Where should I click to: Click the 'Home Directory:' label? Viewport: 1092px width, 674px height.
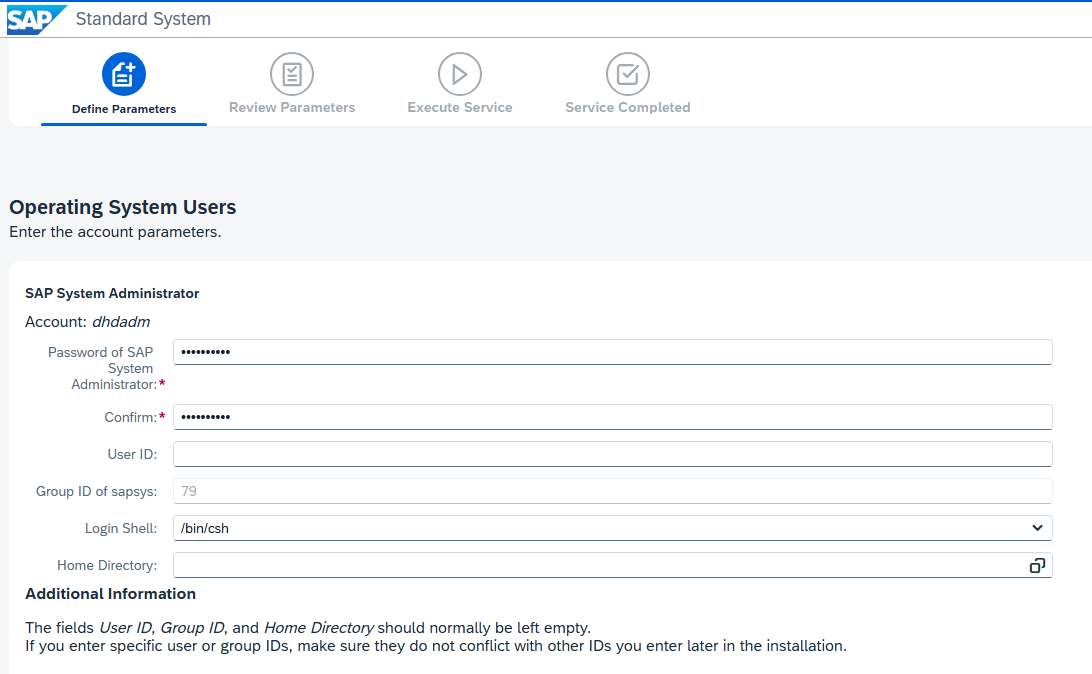[x=107, y=565]
